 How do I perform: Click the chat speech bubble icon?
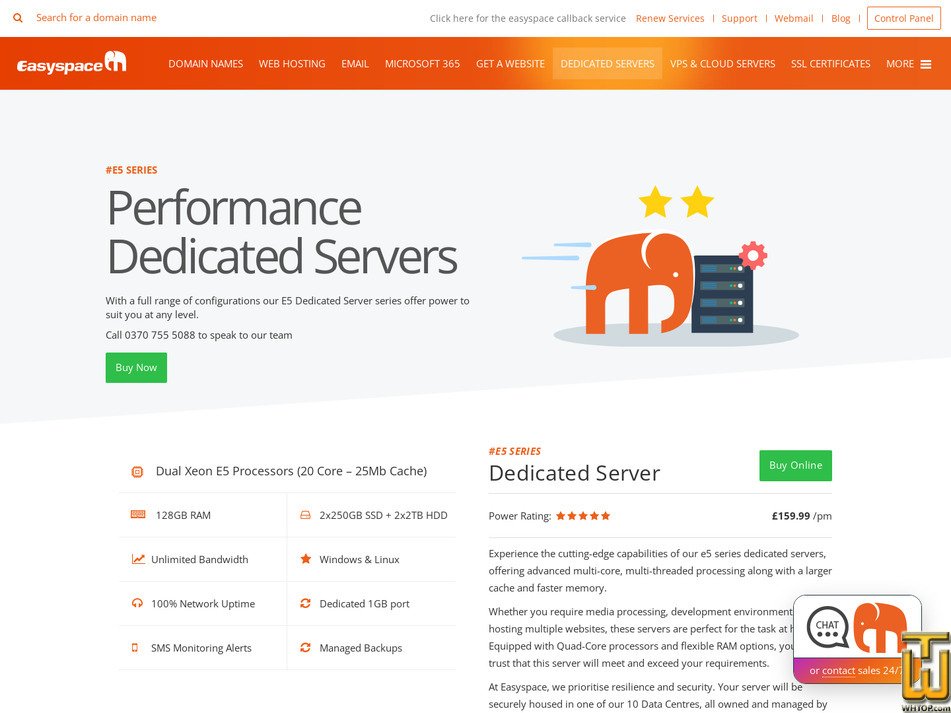(x=828, y=627)
